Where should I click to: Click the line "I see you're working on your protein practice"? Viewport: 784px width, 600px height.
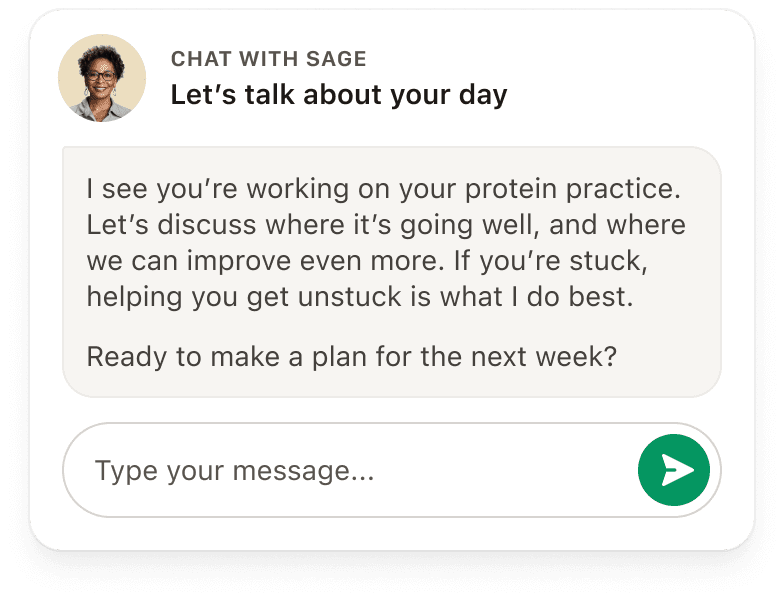384,189
